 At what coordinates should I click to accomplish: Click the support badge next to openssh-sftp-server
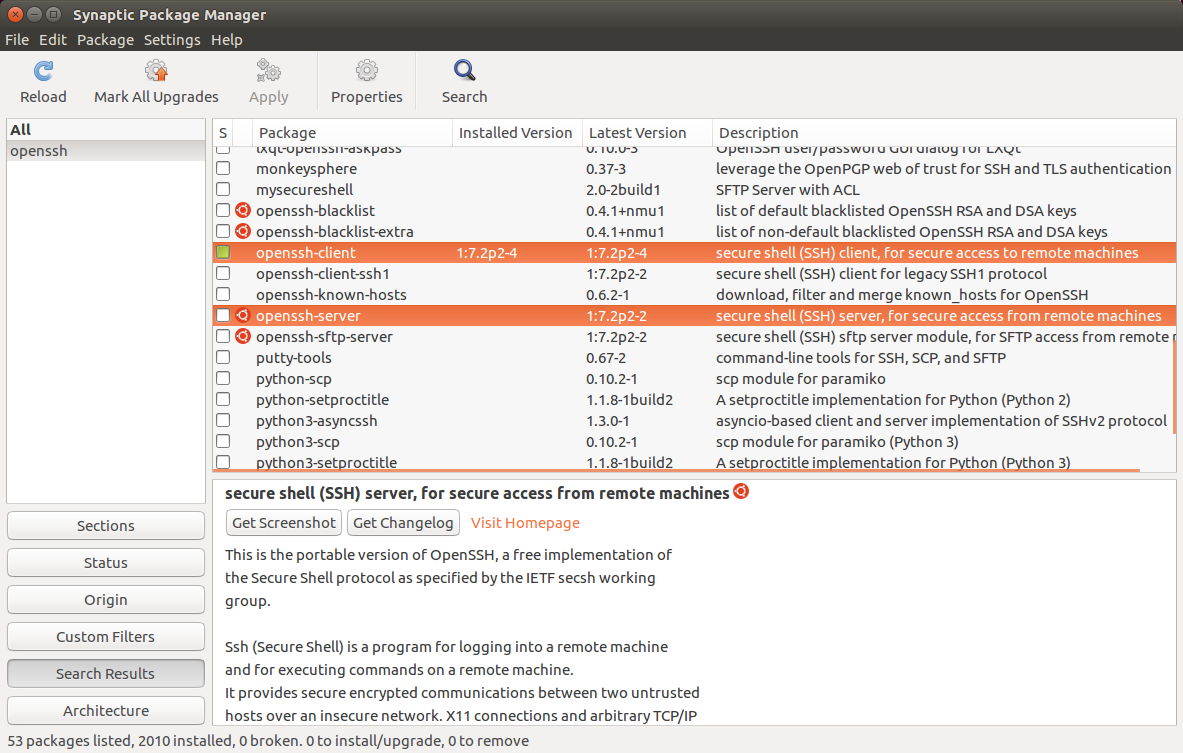241,336
